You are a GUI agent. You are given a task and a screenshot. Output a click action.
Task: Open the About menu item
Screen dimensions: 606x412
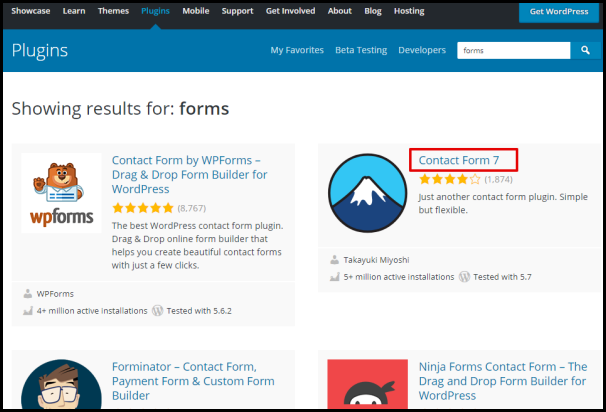340,11
